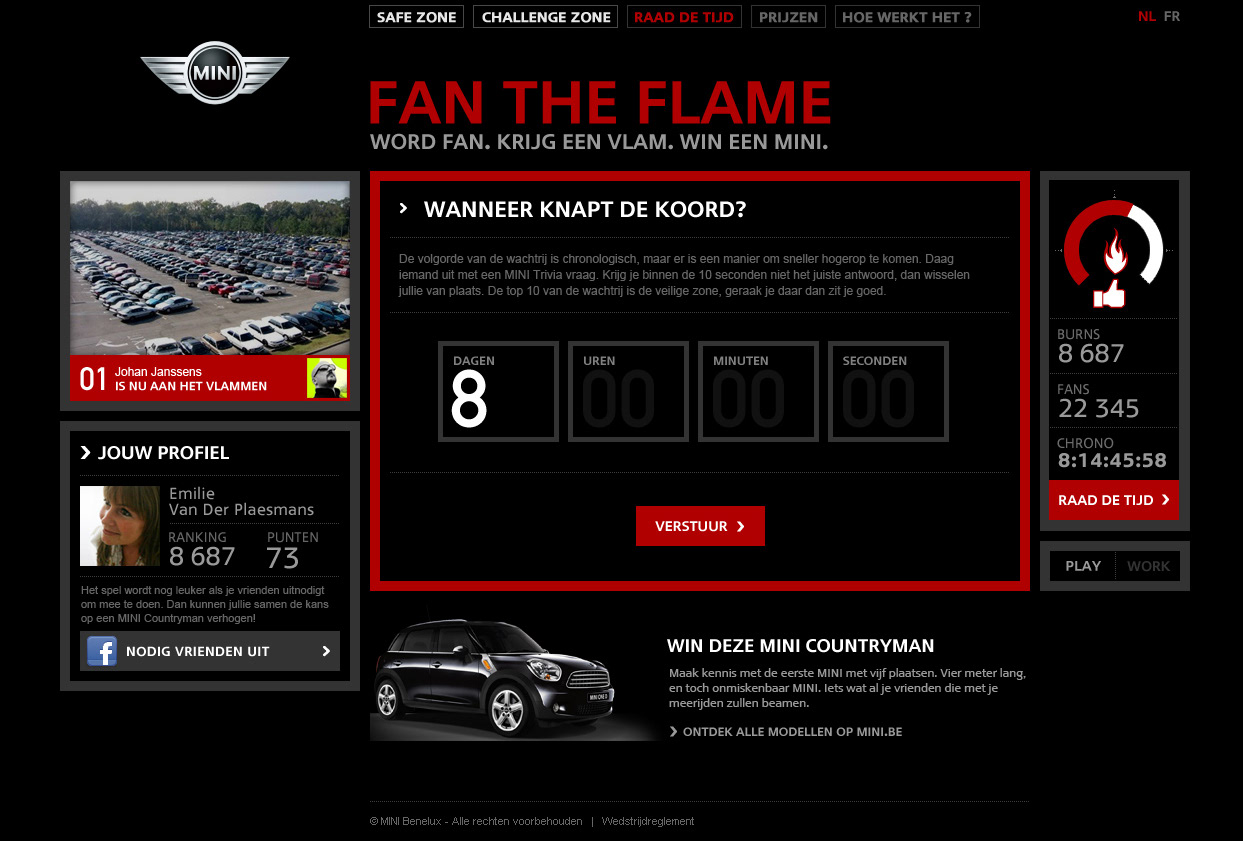Image resolution: width=1243 pixels, height=841 pixels.
Task: Click the MINI winged logo
Action: 215,72
